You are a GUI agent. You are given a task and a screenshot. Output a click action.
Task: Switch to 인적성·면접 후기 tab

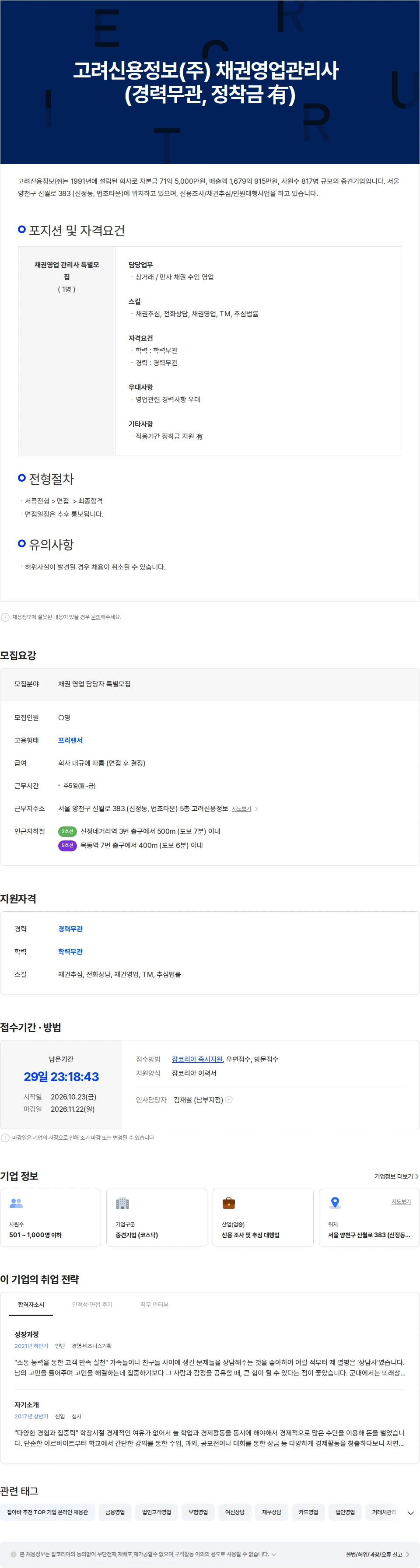[92, 1305]
